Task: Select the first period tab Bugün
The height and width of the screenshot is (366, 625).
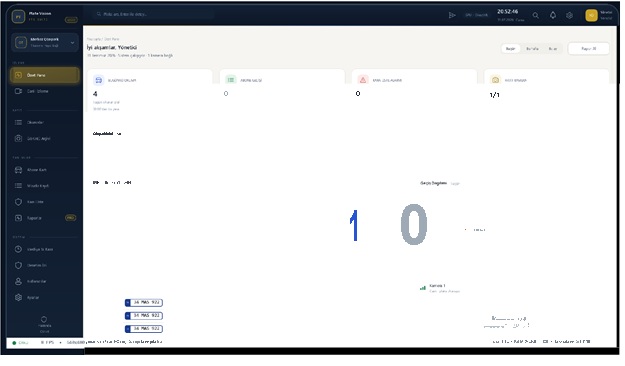Action: coord(511,49)
